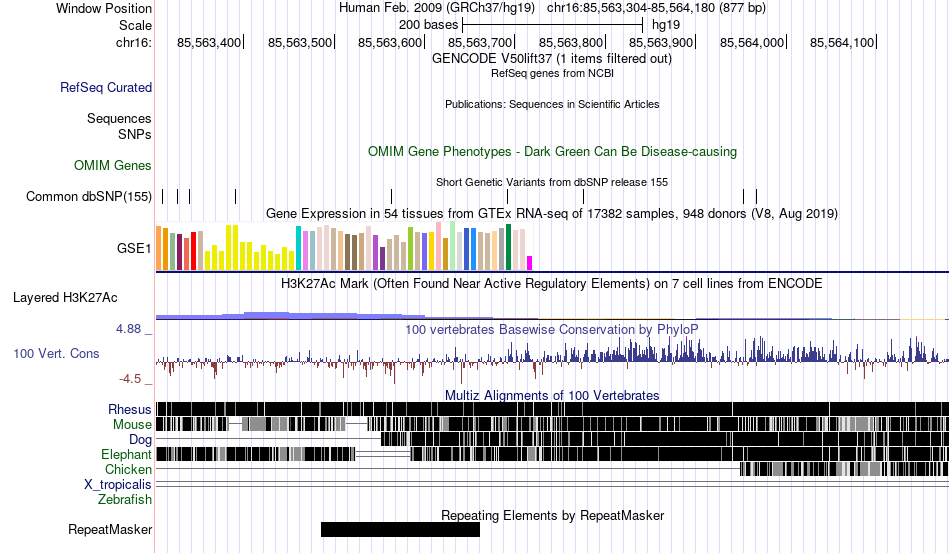Click the magenta bar in GSE1 expression chart
This screenshot has width=950, height=553.
[x=530, y=263]
